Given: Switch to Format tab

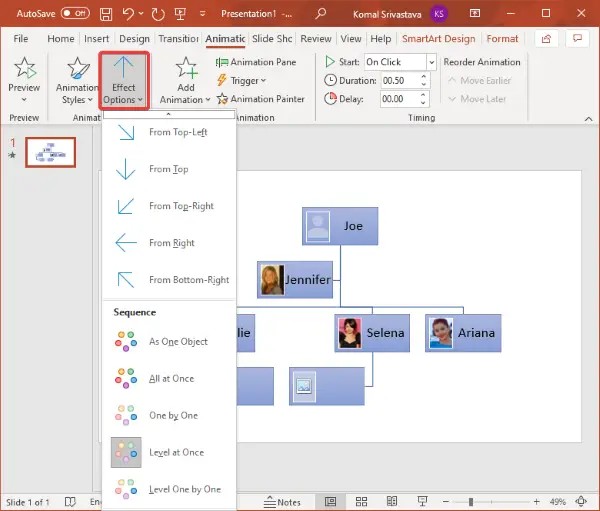Looking at the screenshot, I should tap(502, 39).
